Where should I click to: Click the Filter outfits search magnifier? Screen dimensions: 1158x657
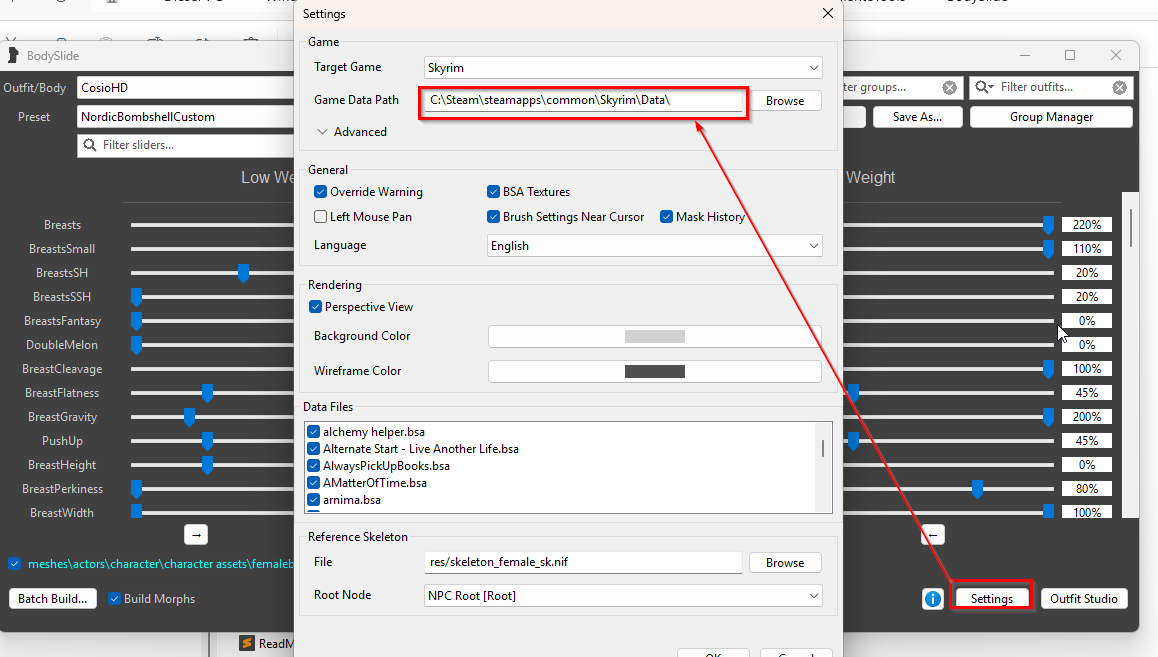[x=984, y=87]
